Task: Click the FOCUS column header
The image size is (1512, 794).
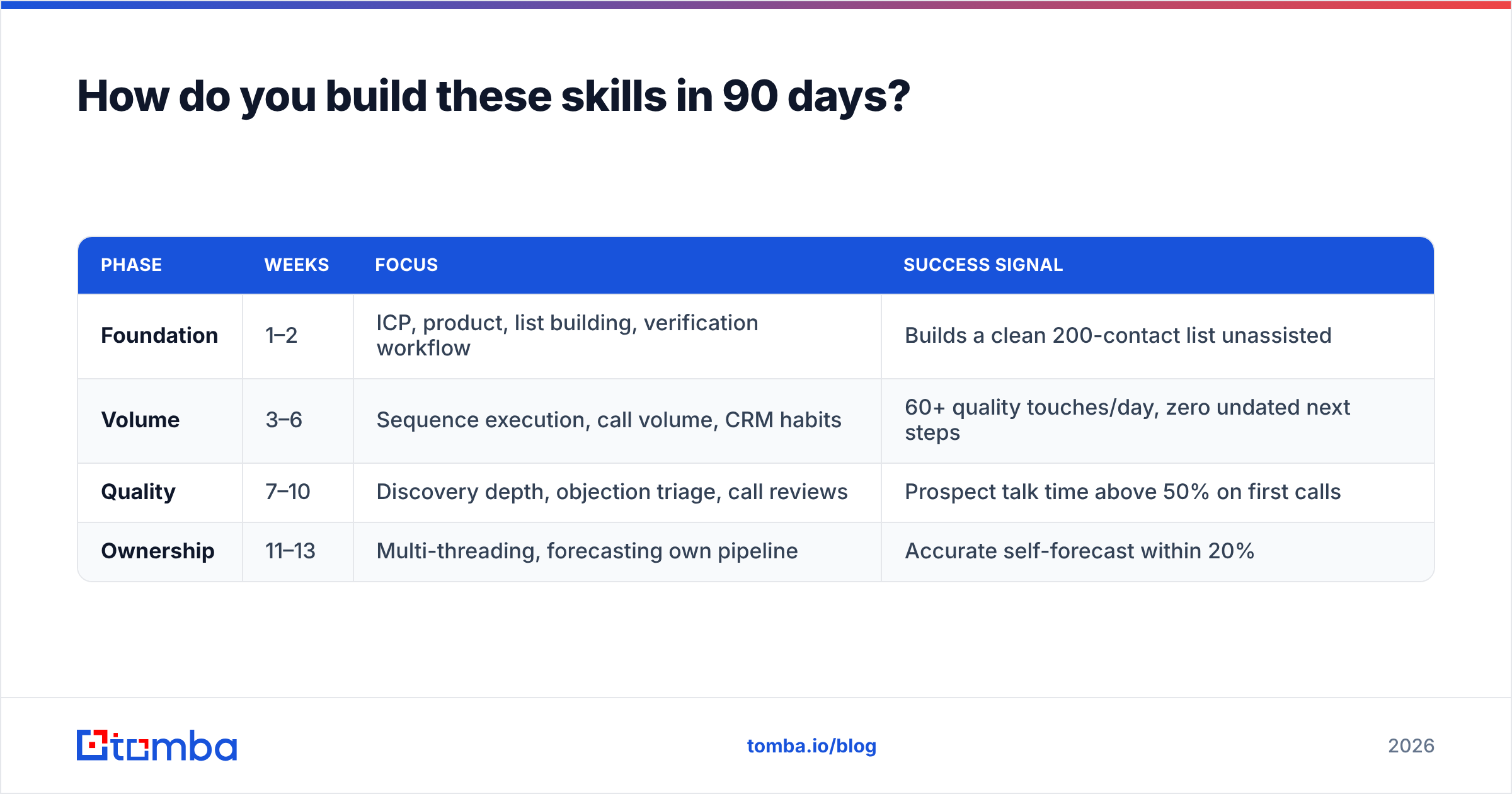Action: 406,265
